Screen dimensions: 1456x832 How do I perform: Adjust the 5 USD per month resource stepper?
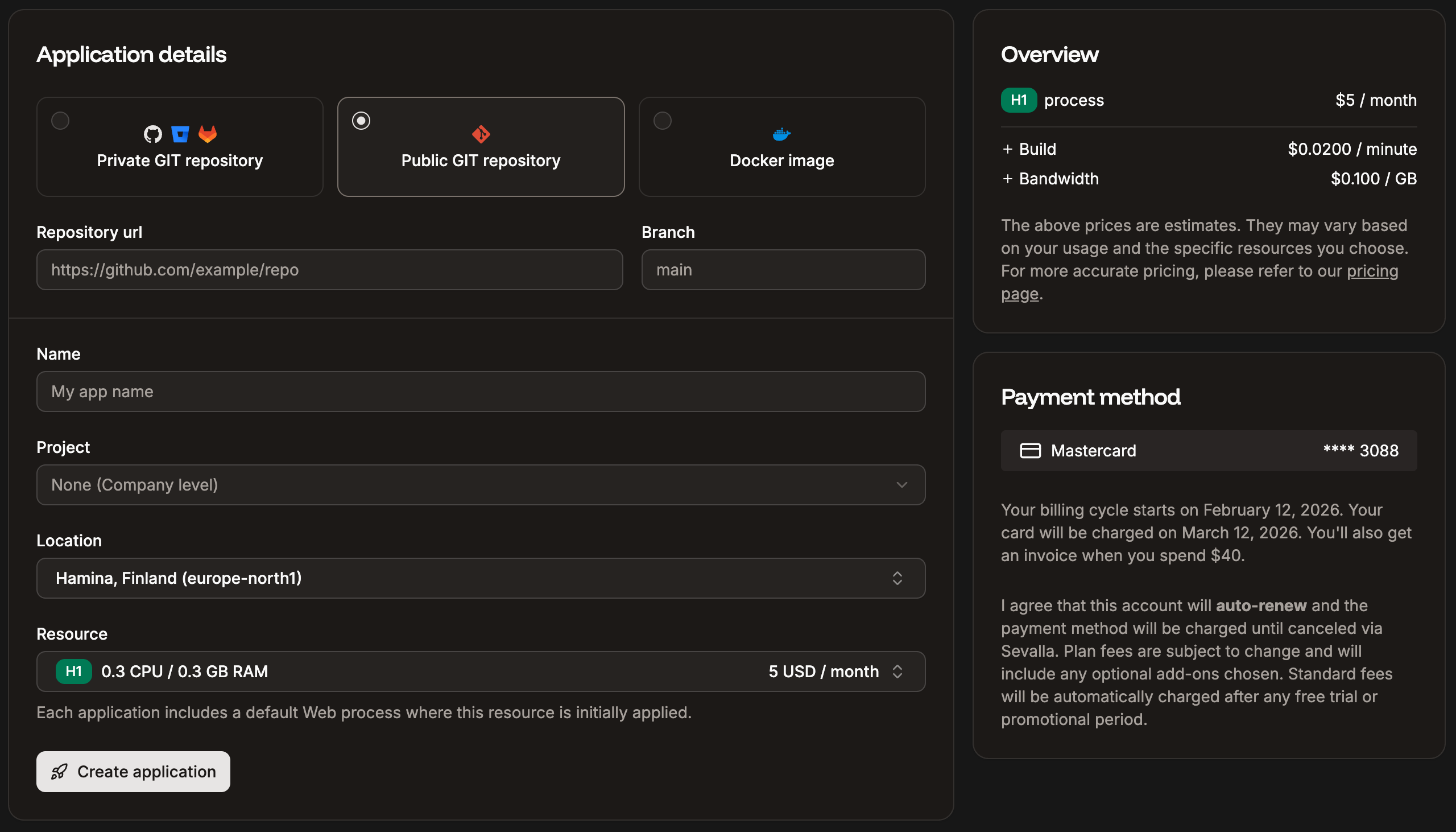coord(896,672)
